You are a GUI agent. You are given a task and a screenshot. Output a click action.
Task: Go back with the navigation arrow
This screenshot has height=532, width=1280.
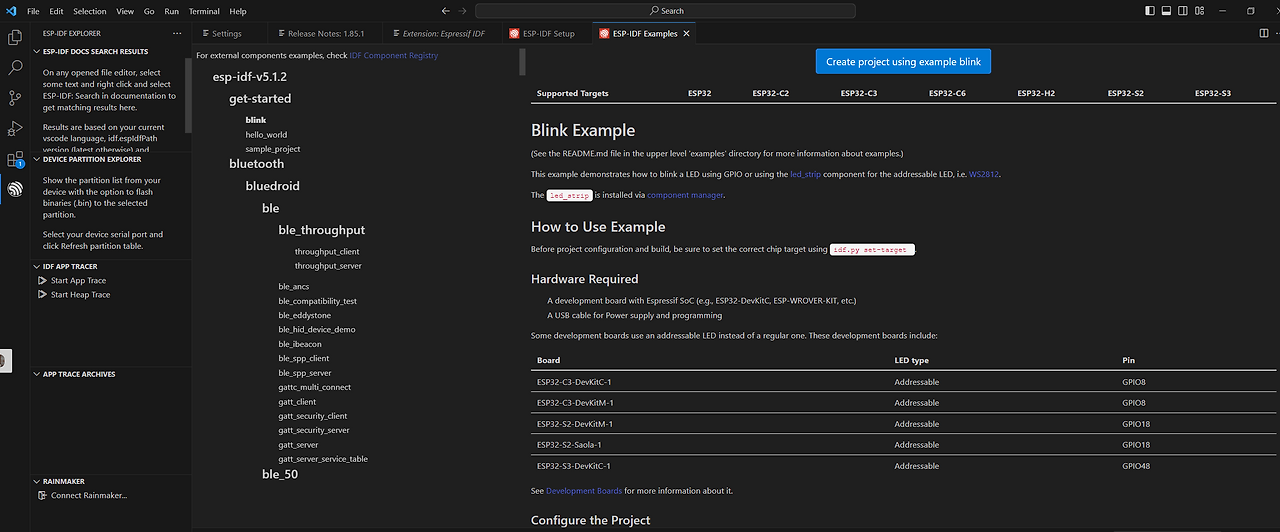point(446,11)
